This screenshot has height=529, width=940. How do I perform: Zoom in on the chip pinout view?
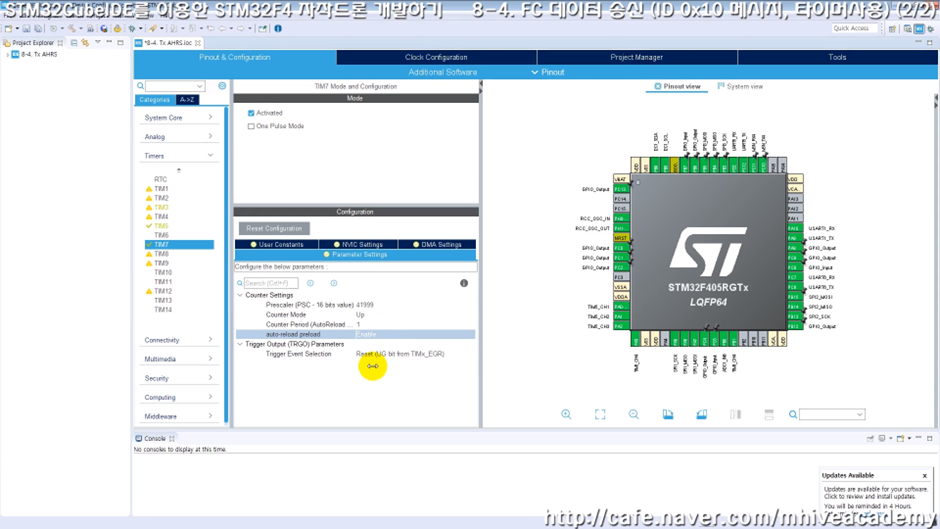click(566, 414)
